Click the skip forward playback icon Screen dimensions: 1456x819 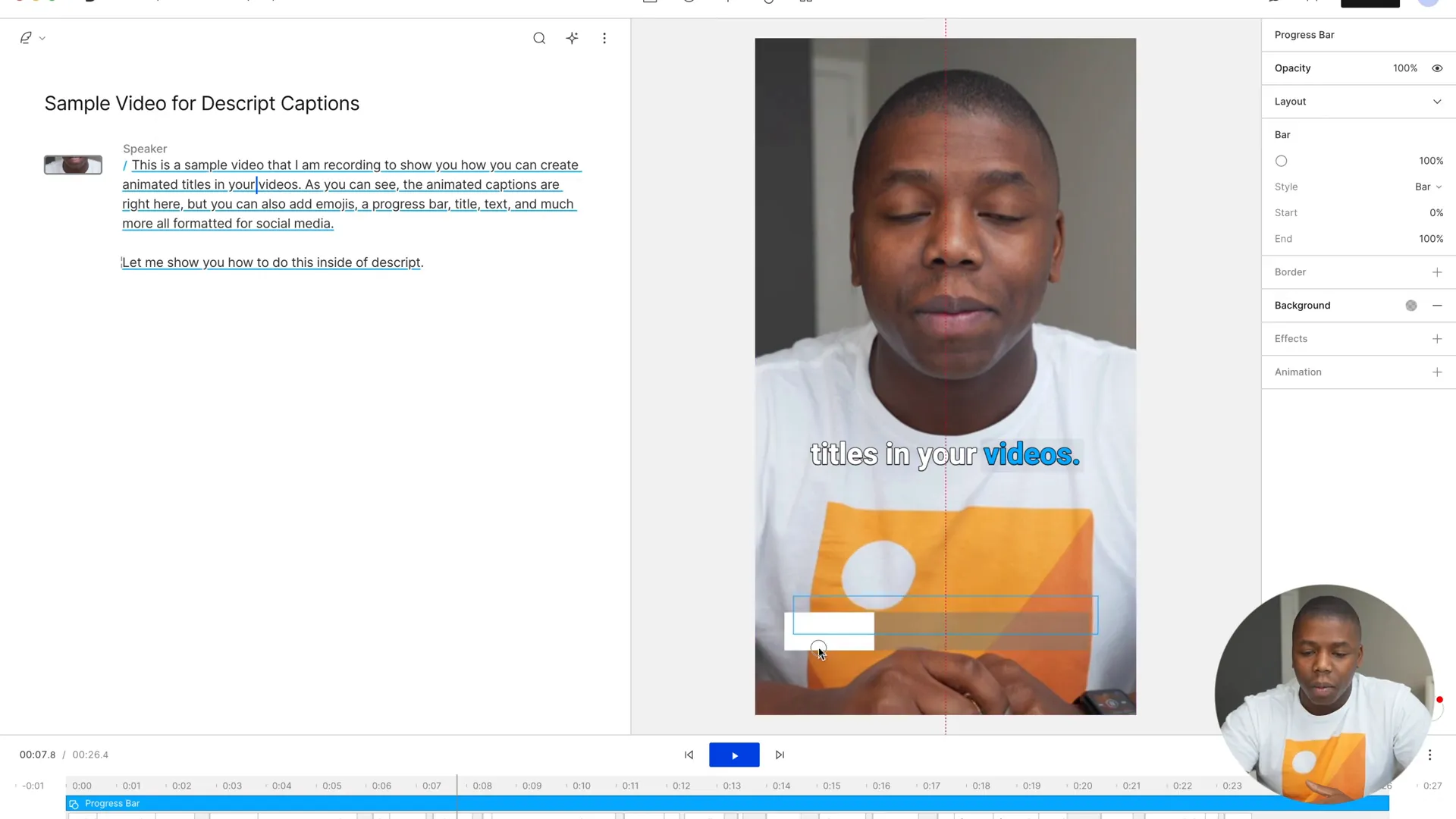click(780, 755)
